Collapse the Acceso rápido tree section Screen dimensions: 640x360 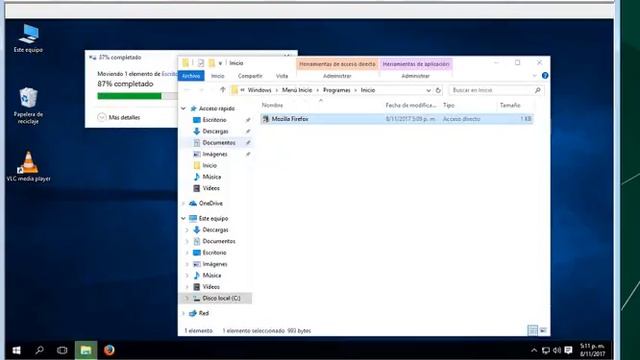click(x=183, y=109)
